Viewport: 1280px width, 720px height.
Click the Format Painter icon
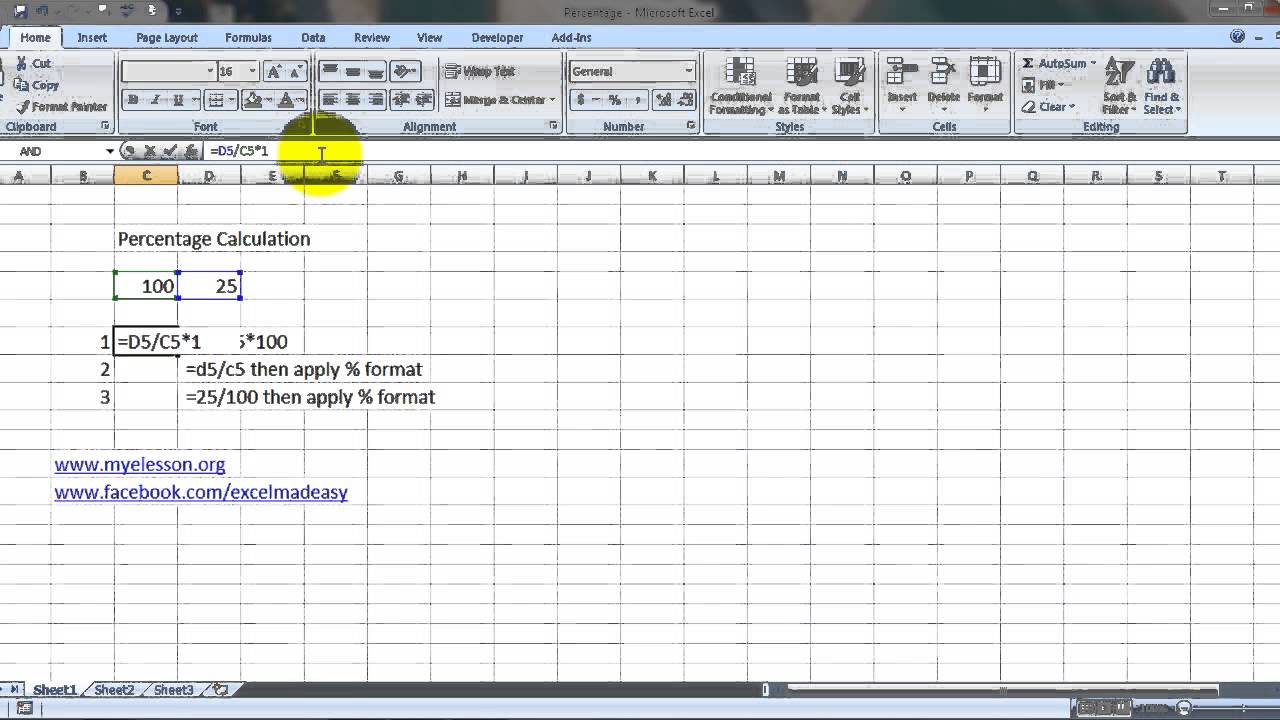pyautogui.click(x=23, y=106)
